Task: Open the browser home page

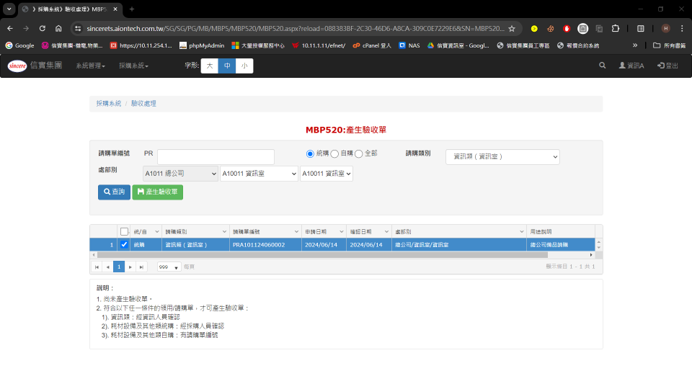Action: point(58,29)
